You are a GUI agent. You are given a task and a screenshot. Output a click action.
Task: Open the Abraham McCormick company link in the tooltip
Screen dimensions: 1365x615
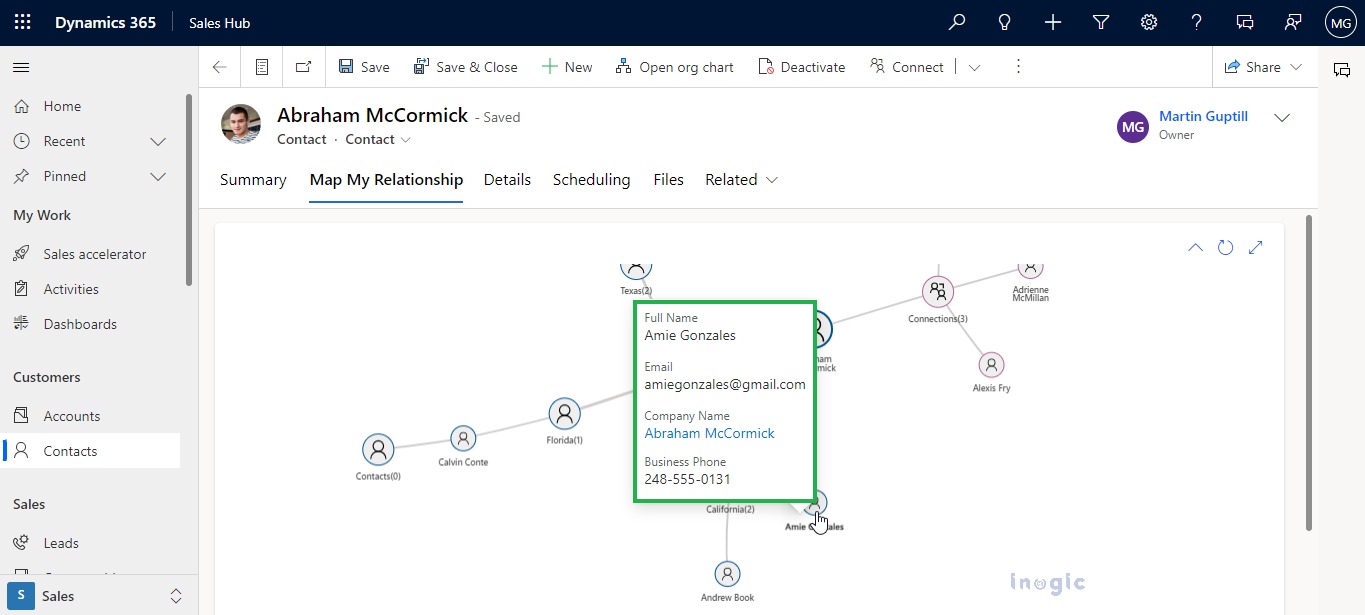pyautogui.click(x=709, y=432)
